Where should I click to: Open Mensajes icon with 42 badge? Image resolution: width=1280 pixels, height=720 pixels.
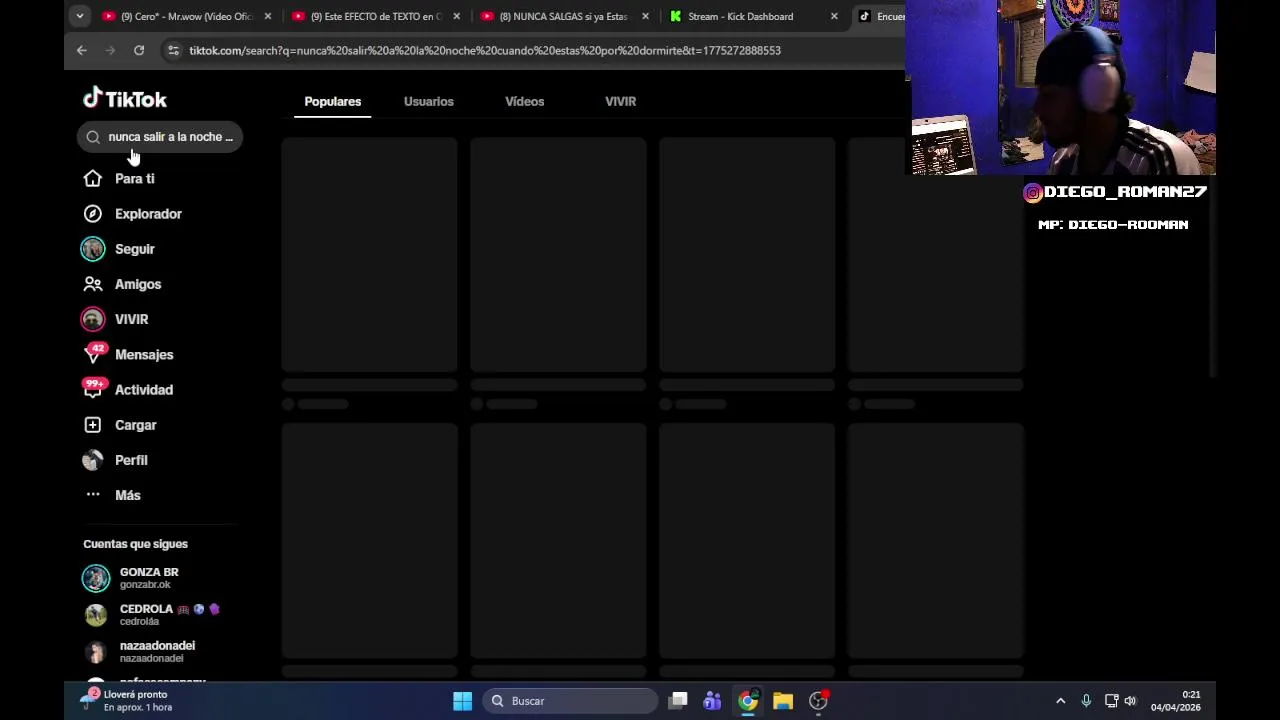93,354
